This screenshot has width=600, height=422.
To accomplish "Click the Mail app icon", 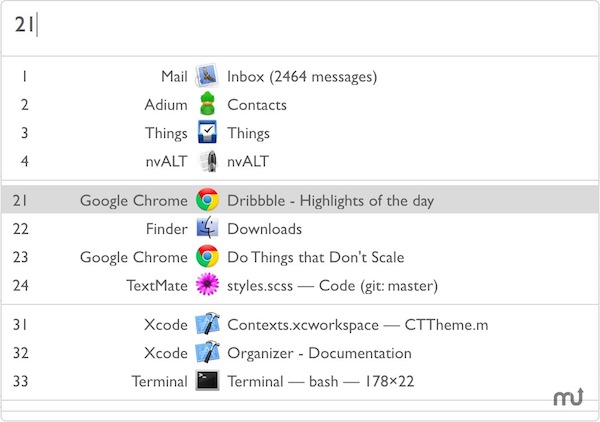I will (207, 76).
